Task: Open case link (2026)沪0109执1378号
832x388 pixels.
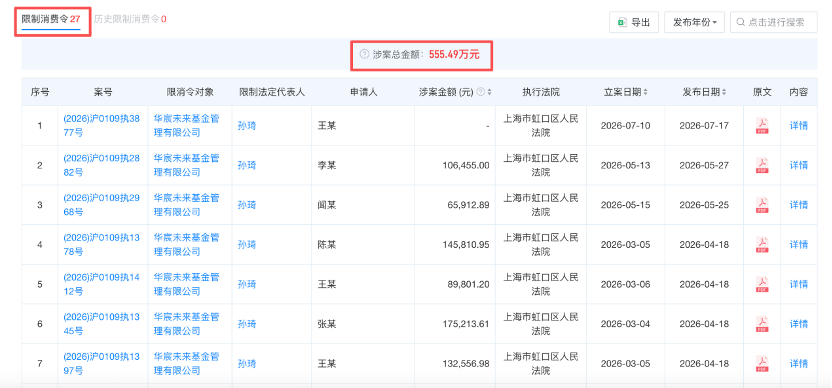Action: click(101, 245)
